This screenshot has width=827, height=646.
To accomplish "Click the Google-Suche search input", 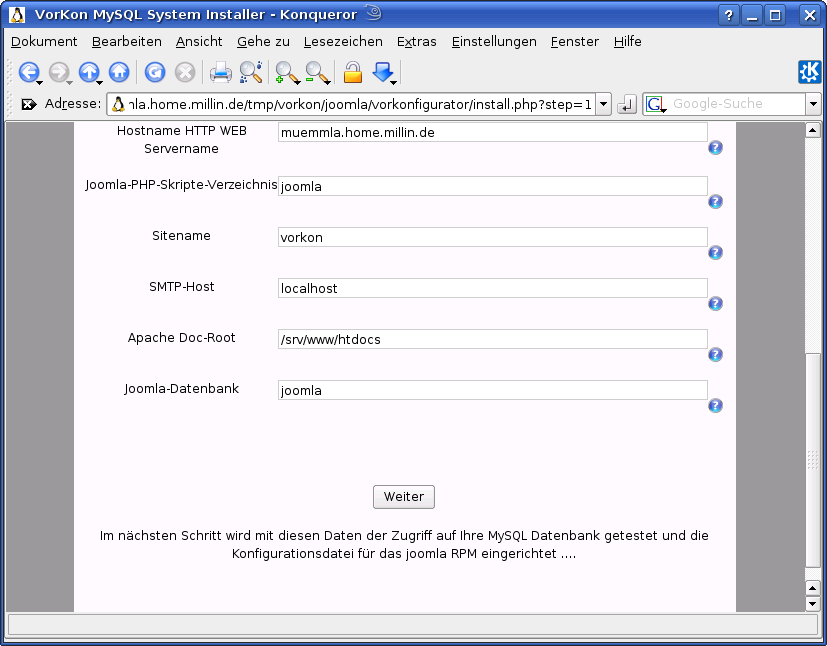I will click(737, 104).
